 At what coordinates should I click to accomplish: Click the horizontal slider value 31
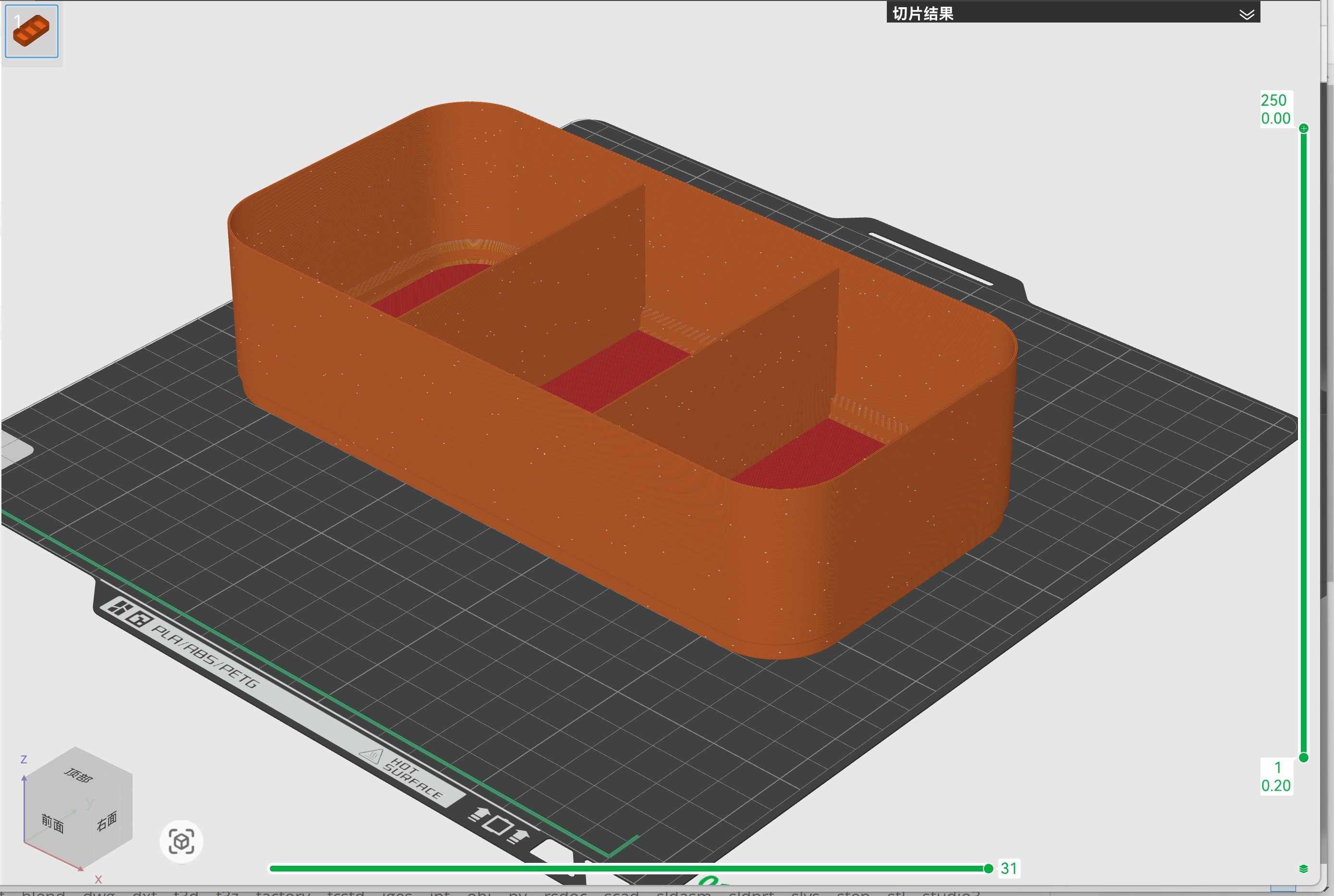(1009, 869)
